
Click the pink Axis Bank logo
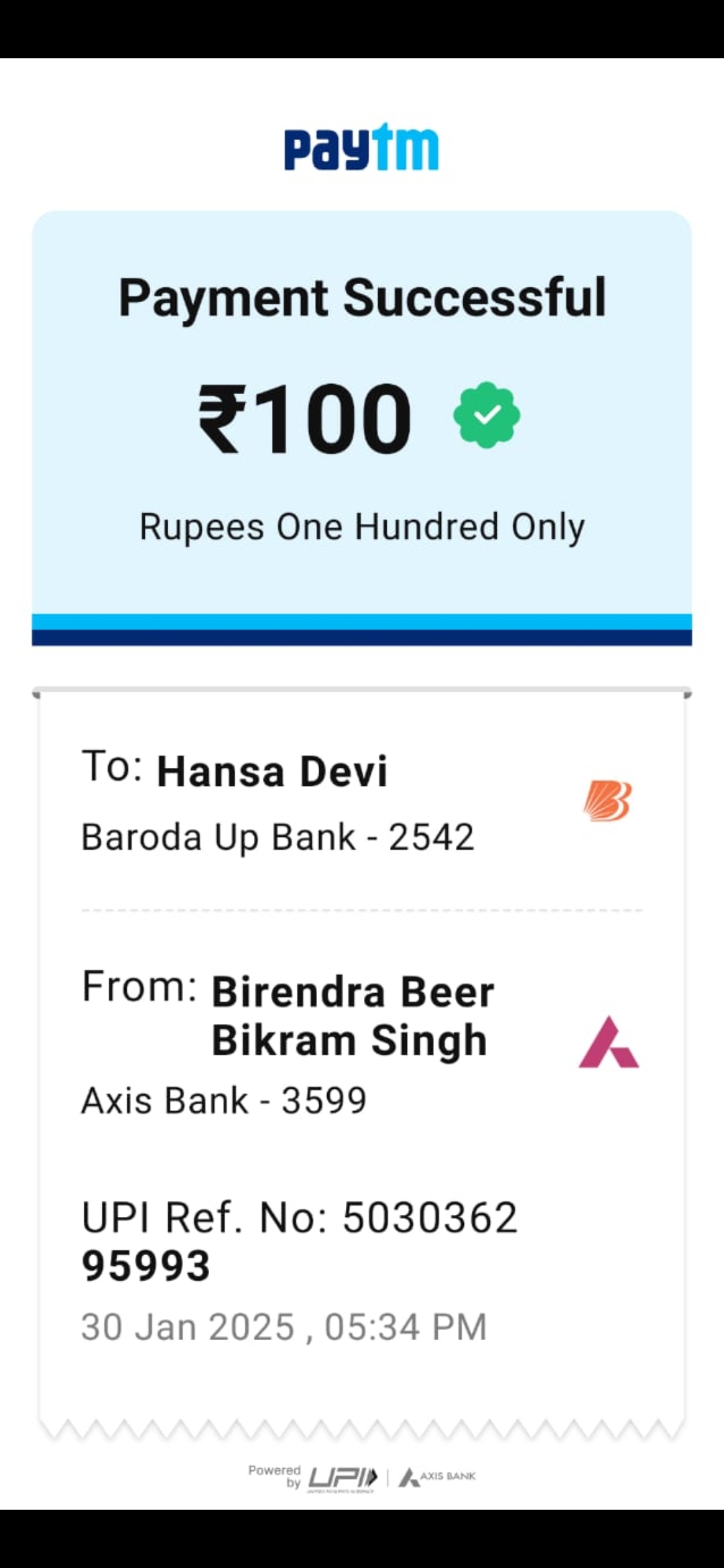pyautogui.click(x=609, y=1042)
